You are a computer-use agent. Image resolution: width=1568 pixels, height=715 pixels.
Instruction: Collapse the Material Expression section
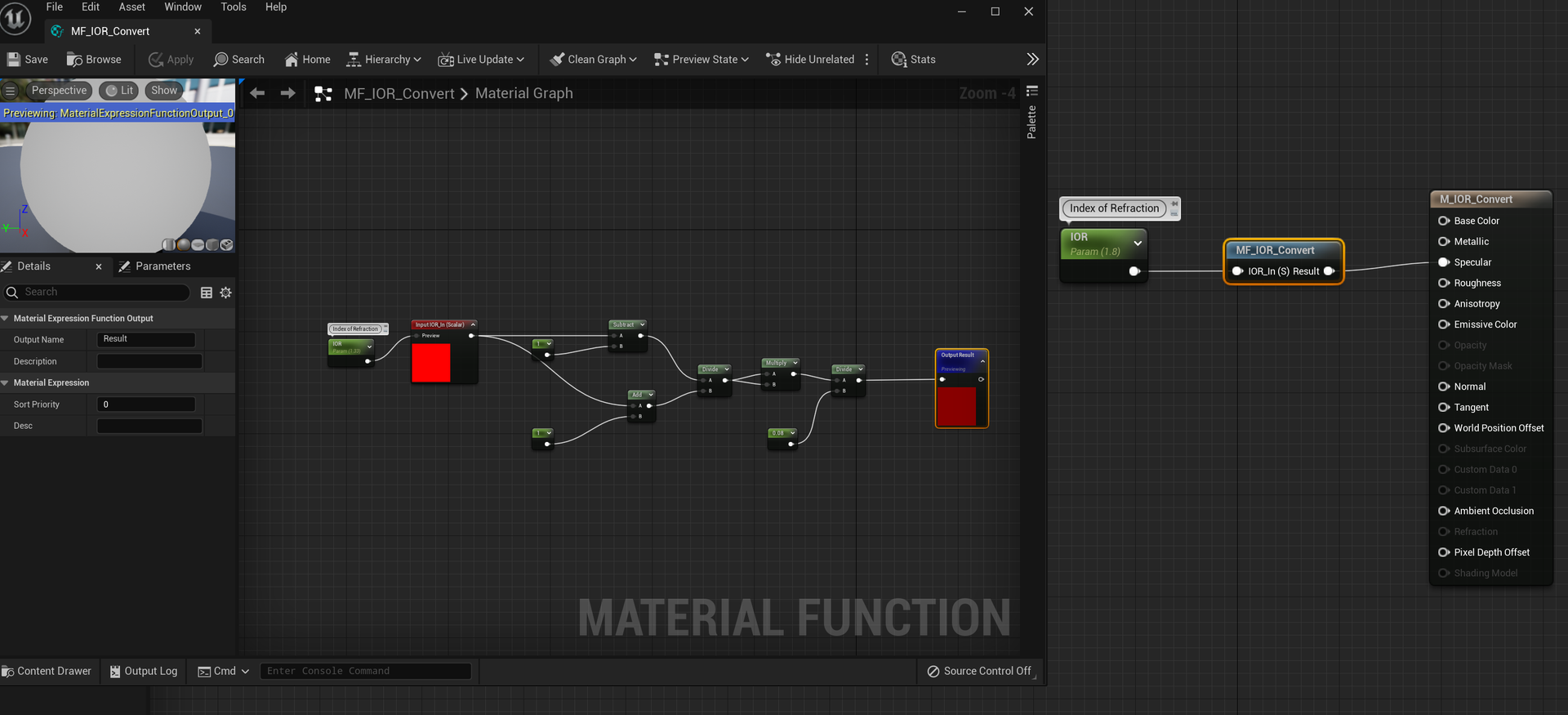click(5, 382)
